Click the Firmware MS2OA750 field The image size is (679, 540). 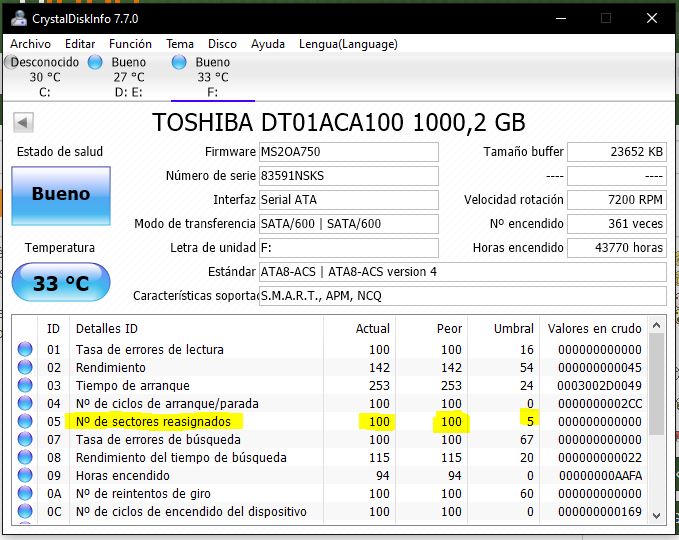pos(347,152)
